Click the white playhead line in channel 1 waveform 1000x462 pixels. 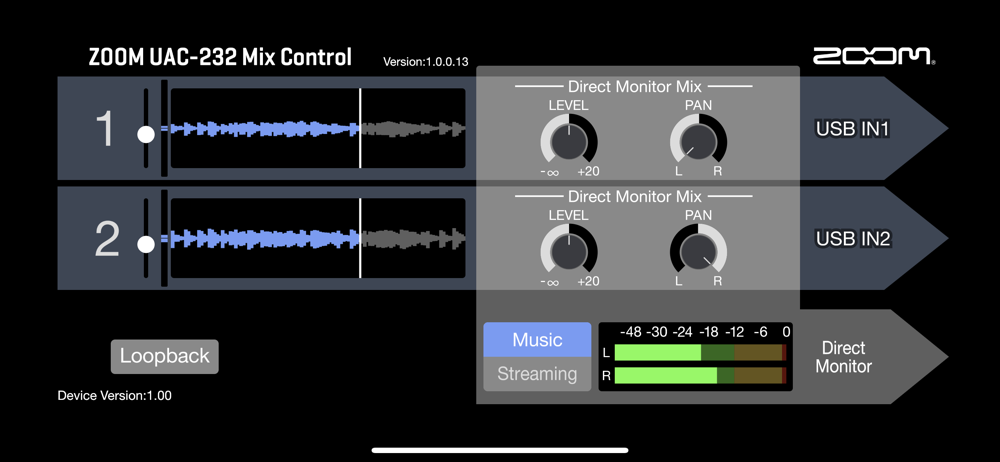coord(360,128)
